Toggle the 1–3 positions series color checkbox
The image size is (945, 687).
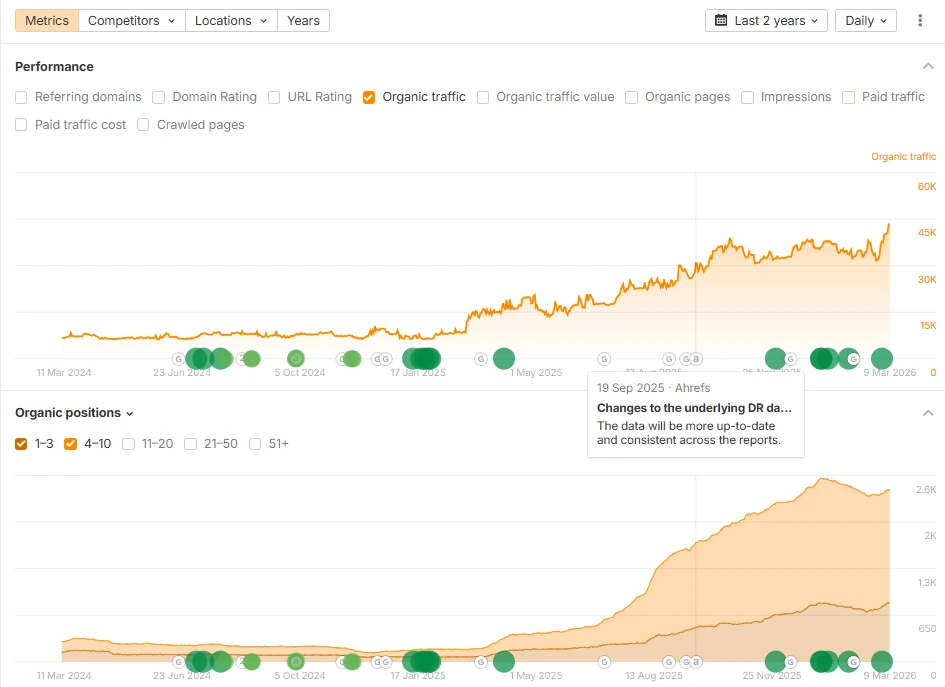tap(22, 444)
